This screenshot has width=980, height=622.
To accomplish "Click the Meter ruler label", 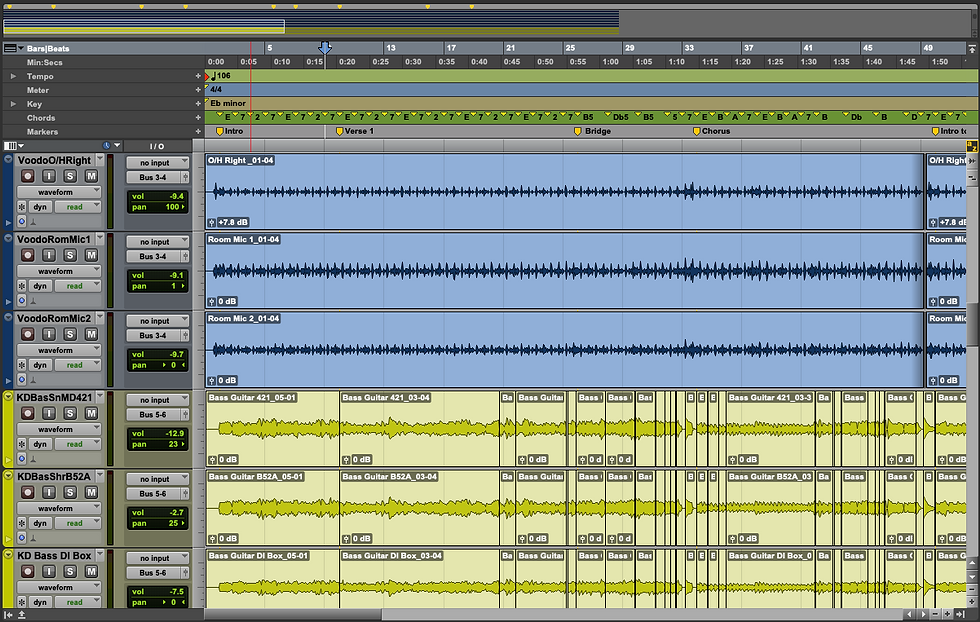I will 38,90.
